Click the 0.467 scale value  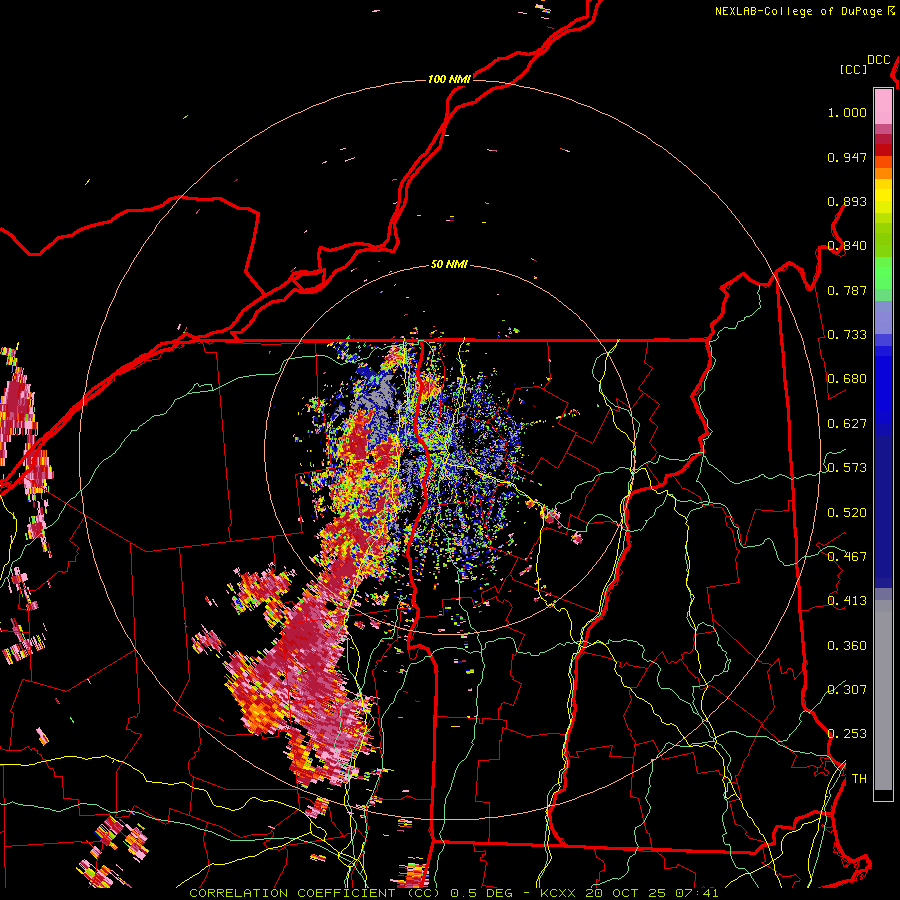coord(847,557)
